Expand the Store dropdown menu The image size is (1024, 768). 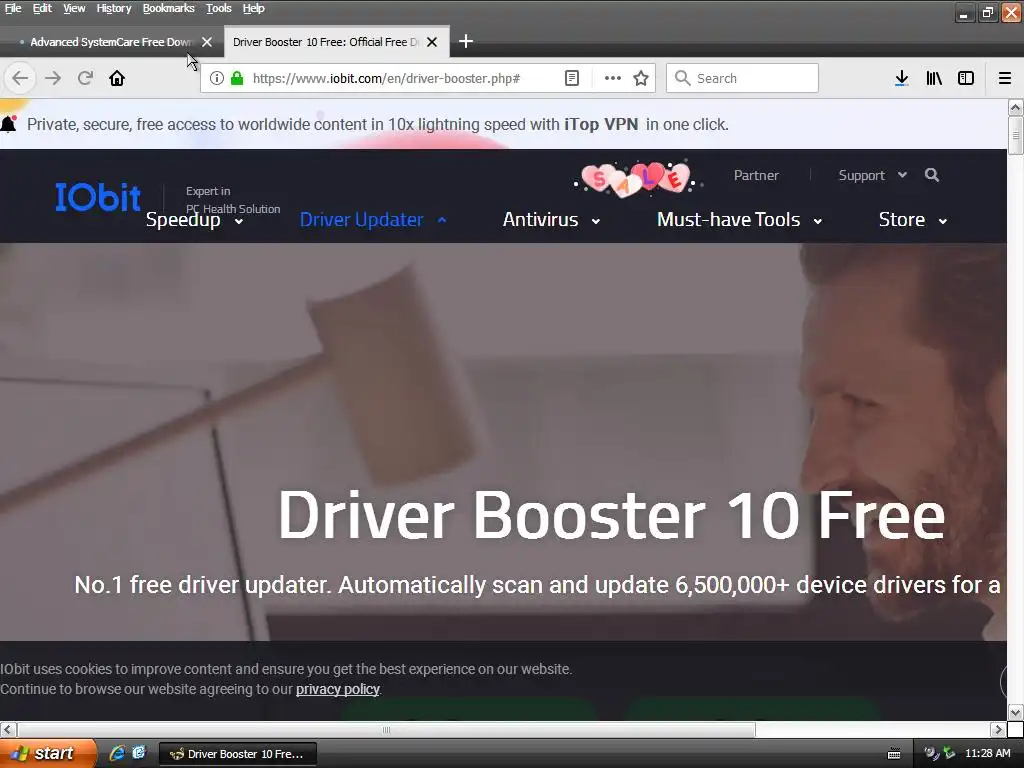point(912,220)
